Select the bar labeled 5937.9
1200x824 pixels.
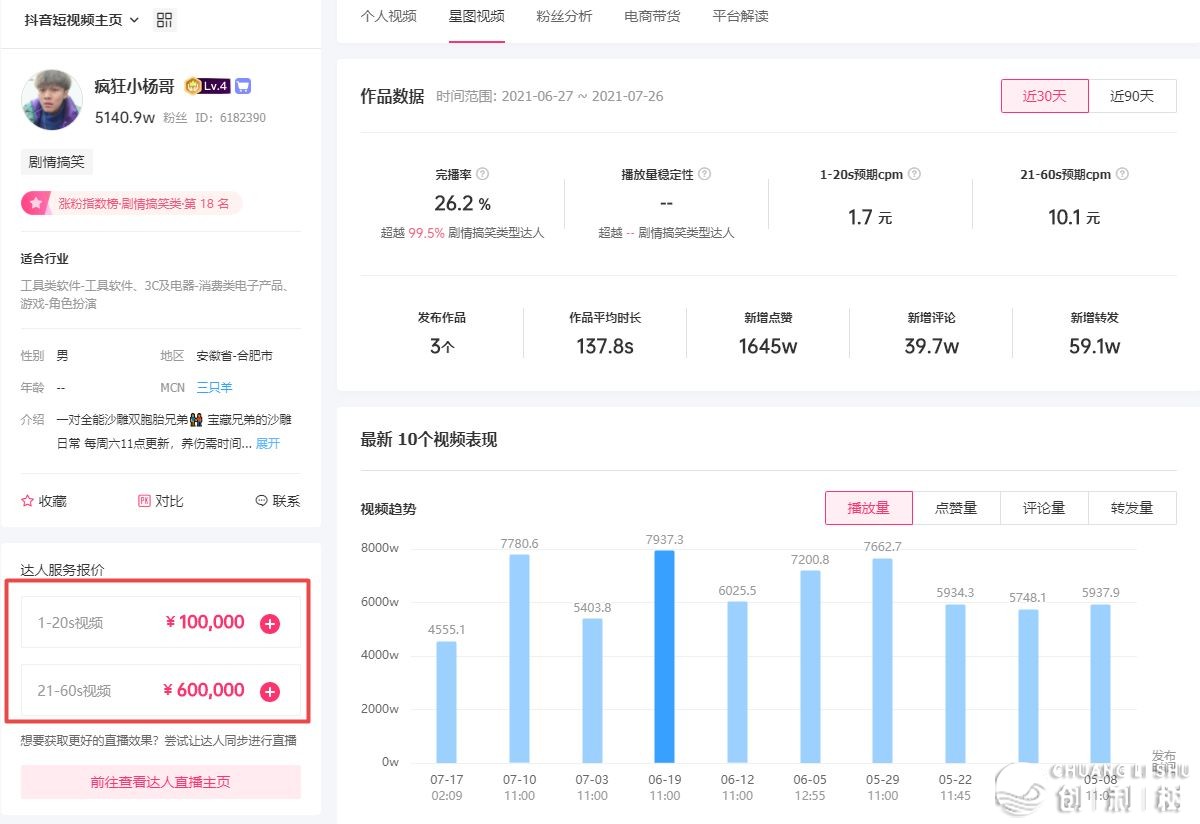click(x=1101, y=684)
